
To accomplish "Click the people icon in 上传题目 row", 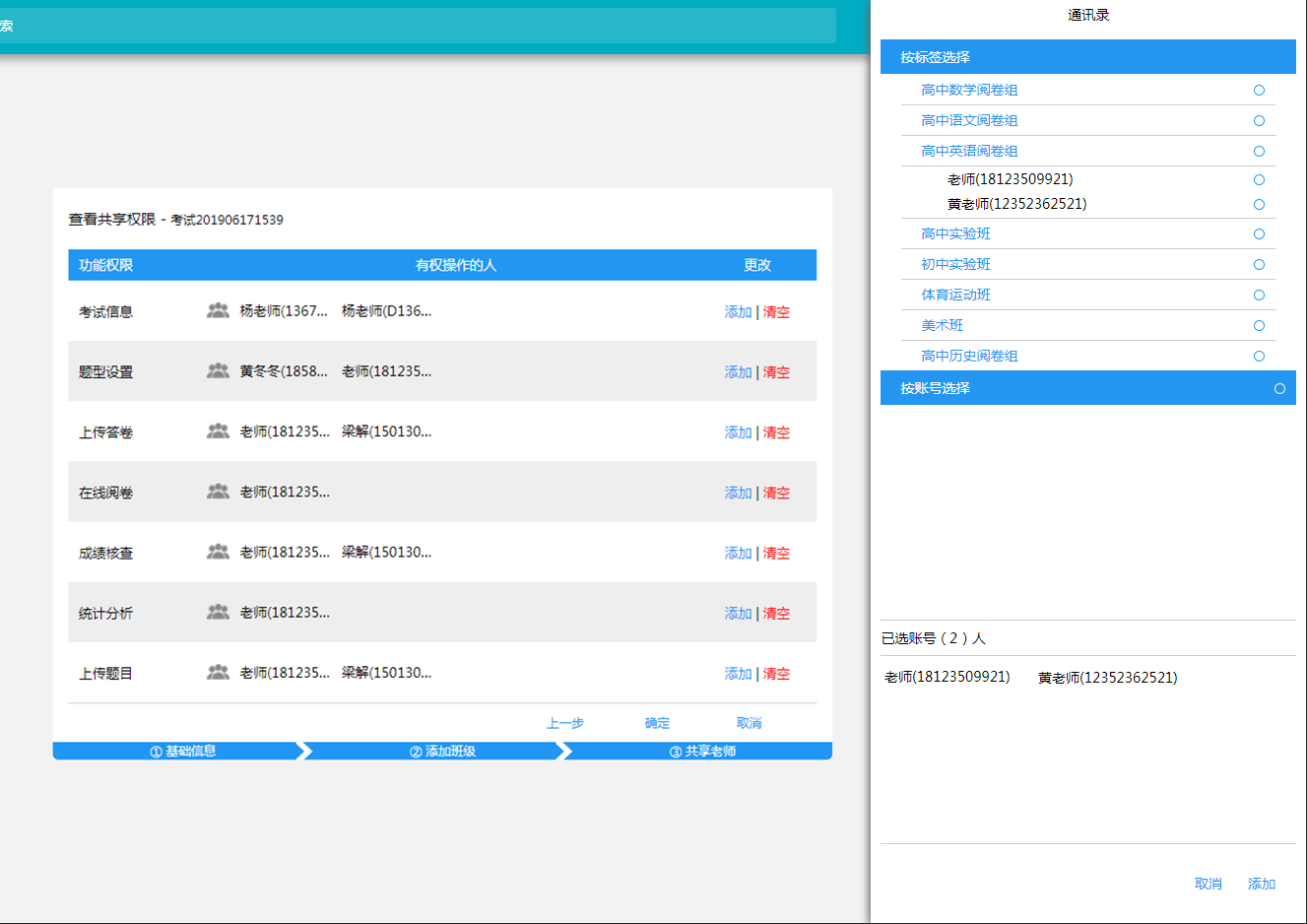I will point(218,672).
